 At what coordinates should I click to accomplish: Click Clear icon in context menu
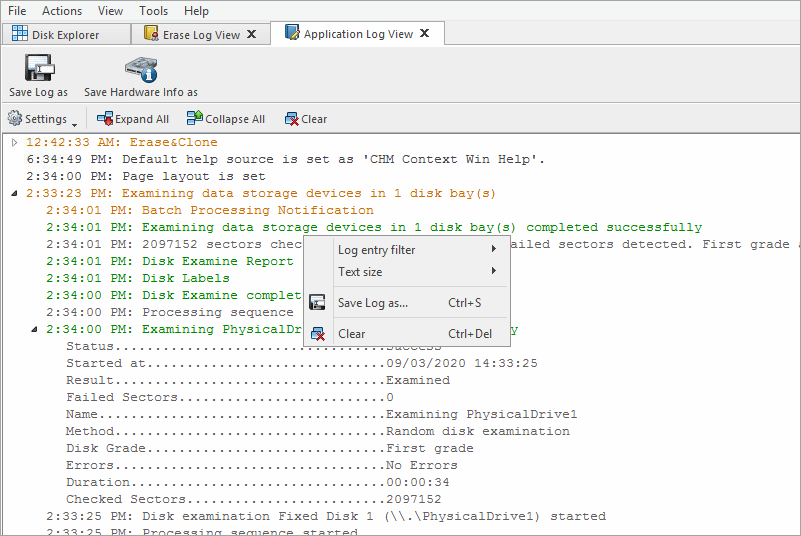317,334
